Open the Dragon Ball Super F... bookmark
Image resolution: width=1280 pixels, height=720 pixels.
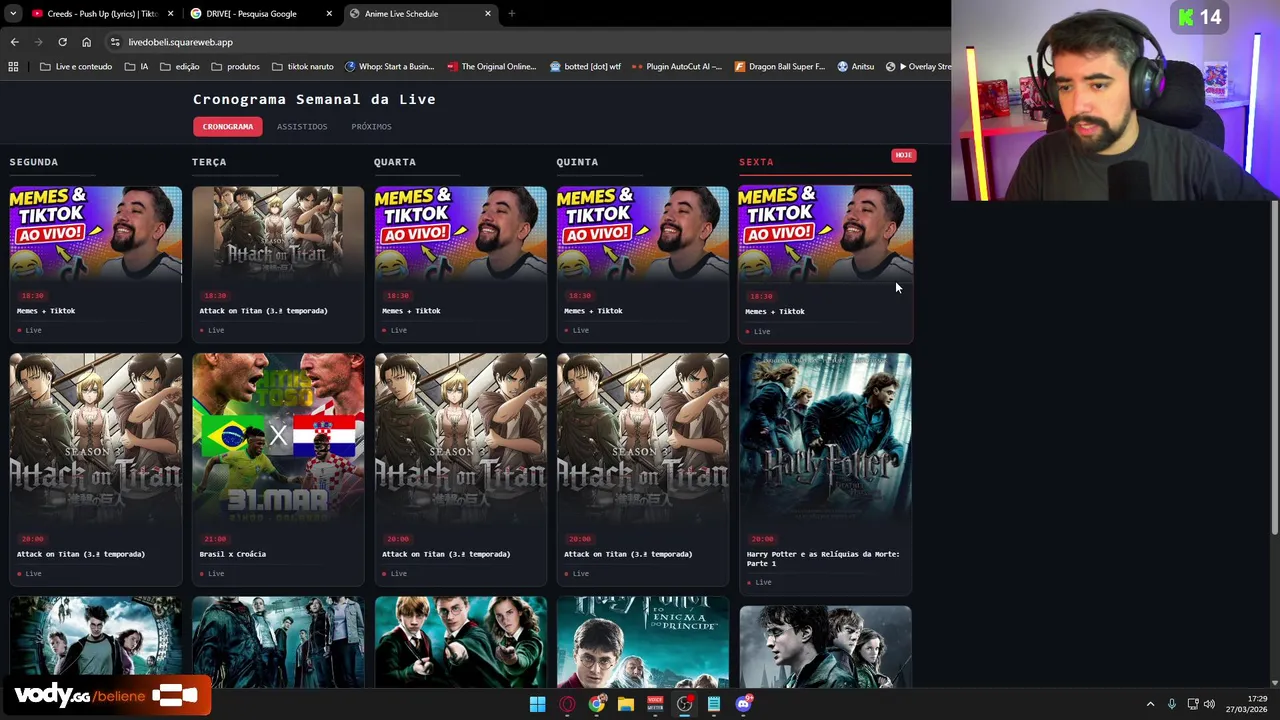tap(780, 67)
